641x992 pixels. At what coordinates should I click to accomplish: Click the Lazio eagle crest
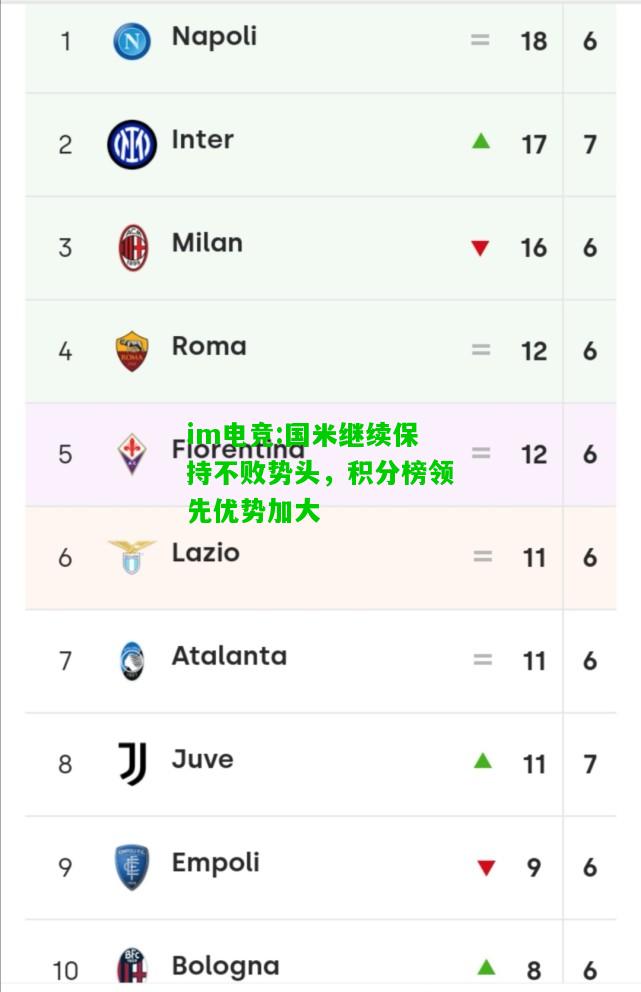(x=132, y=557)
